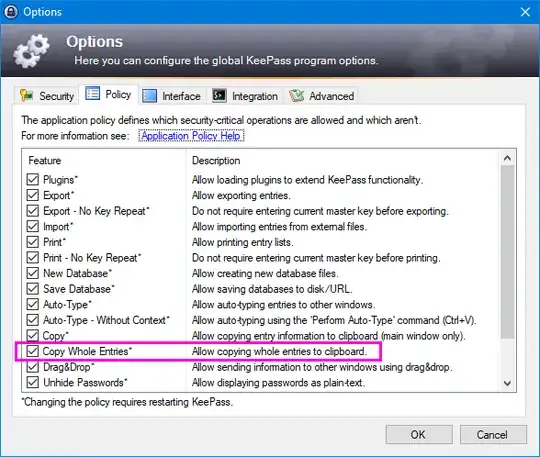The width and height of the screenshot is (540, 457).
Task: Select 'Allow printing entry lists.' description
Action: 242,242
